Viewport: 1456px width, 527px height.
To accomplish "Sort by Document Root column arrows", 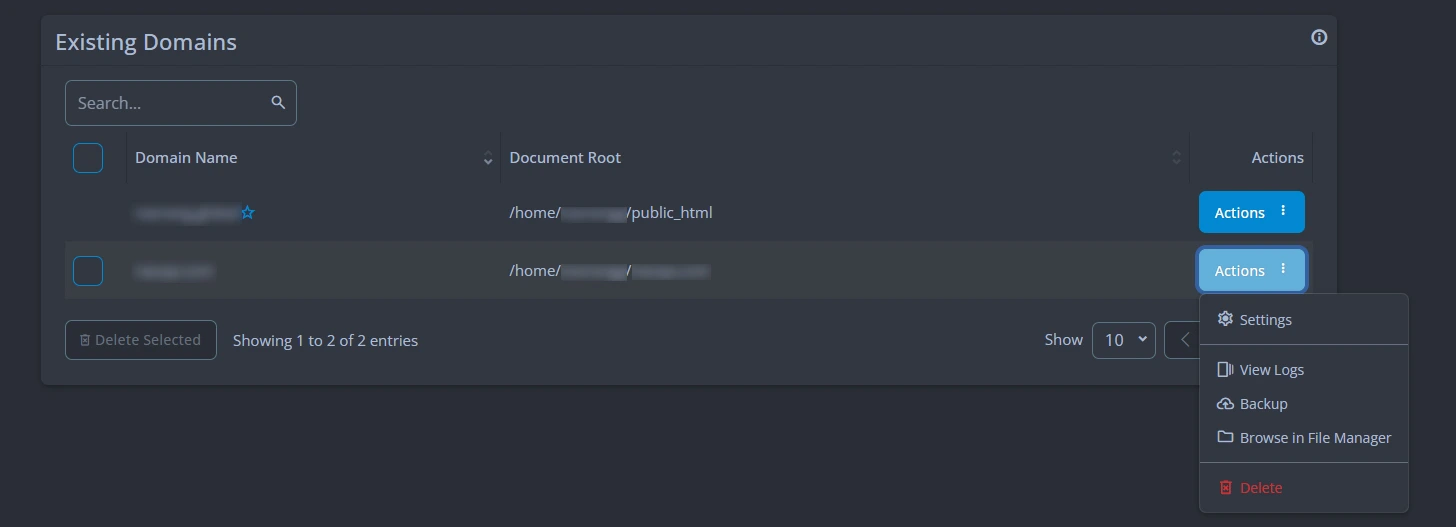I will (1176, 158).
